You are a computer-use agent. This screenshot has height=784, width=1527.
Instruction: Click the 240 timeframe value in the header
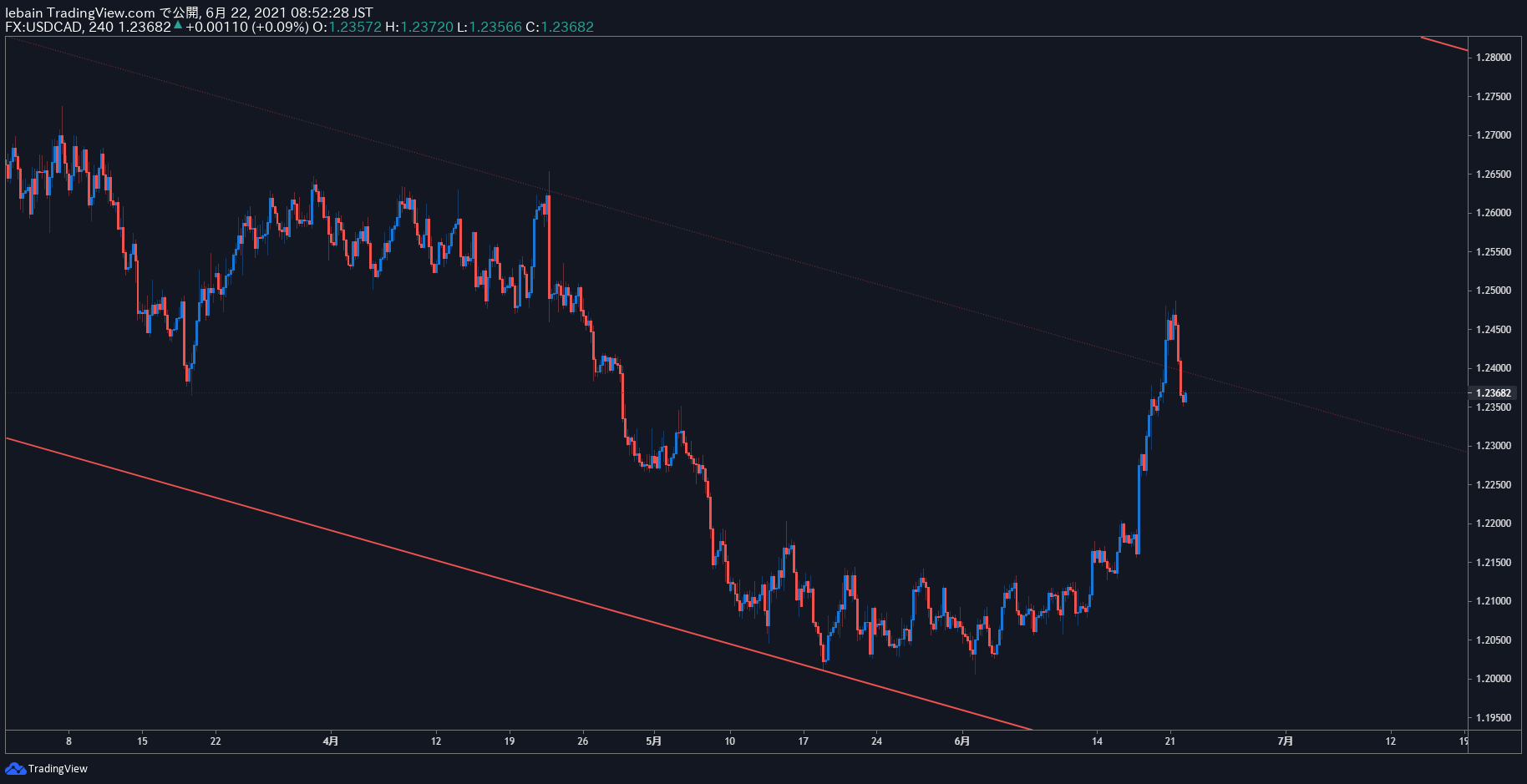pos(101,27)
